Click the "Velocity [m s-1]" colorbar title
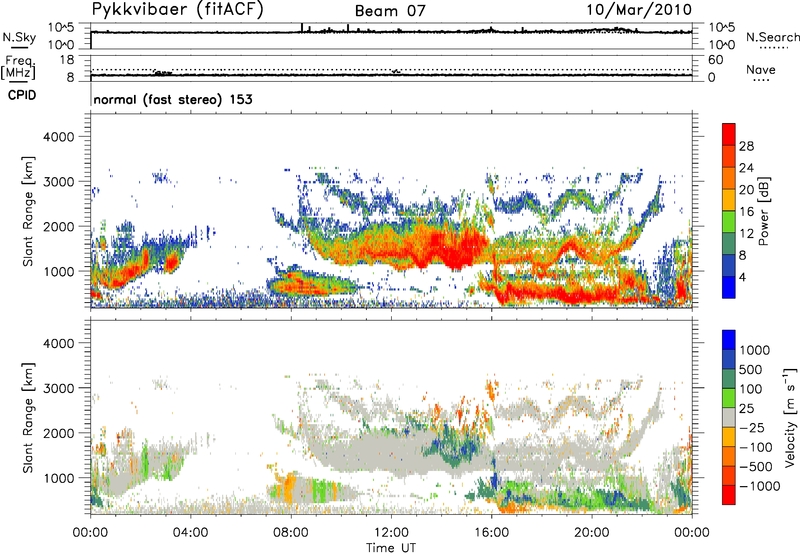Viewport: 800px width, 554px height. coord(790,417)
